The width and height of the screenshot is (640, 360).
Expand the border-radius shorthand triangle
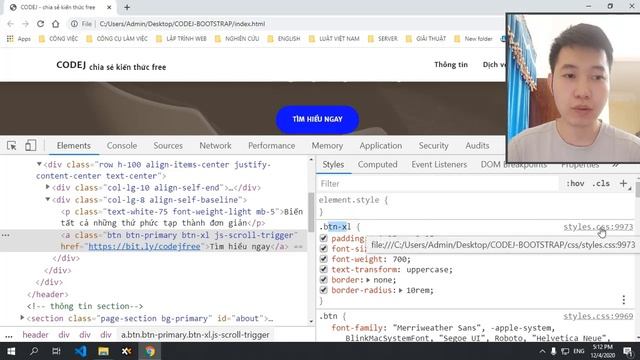click(x=401, y=291)
